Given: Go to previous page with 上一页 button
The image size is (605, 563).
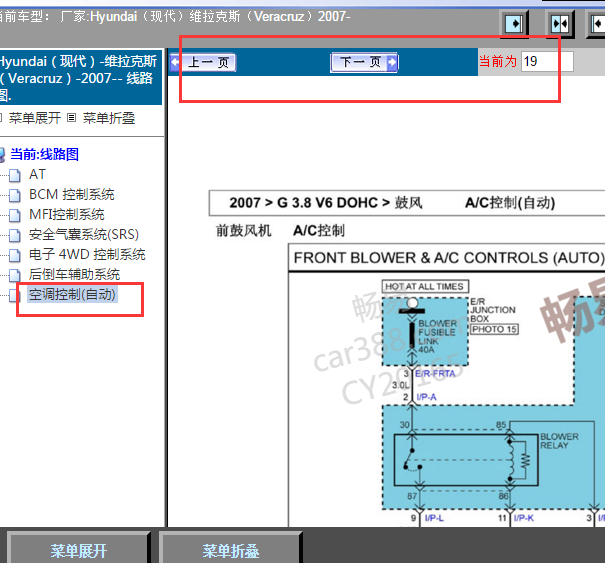Looking at the screenshot, I should click(x=203, y=62).
